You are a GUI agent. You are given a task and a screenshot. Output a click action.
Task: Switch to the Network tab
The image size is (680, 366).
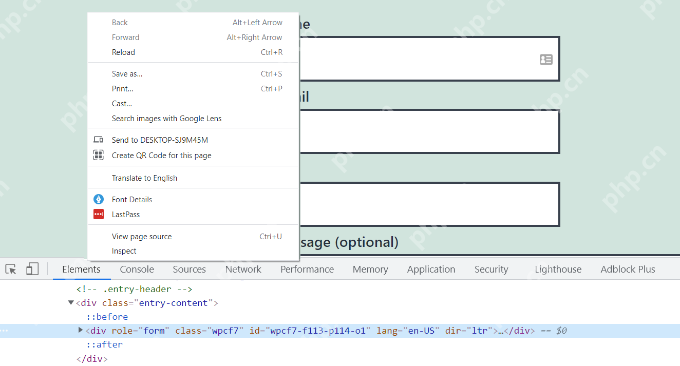(x=243, y=269)
